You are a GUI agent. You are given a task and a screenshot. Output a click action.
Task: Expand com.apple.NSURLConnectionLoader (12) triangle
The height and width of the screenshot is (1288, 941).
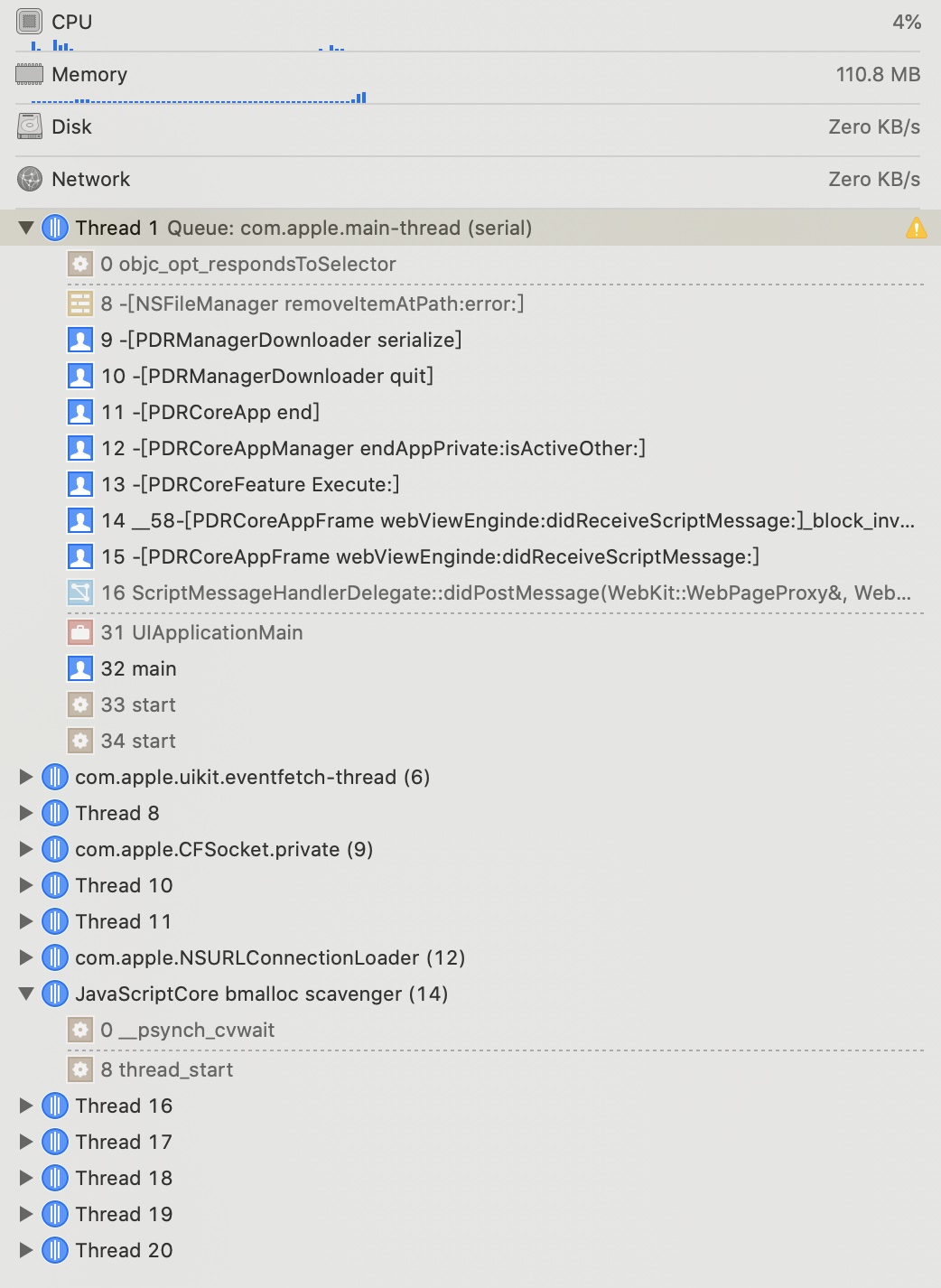[x=26, y=957]
